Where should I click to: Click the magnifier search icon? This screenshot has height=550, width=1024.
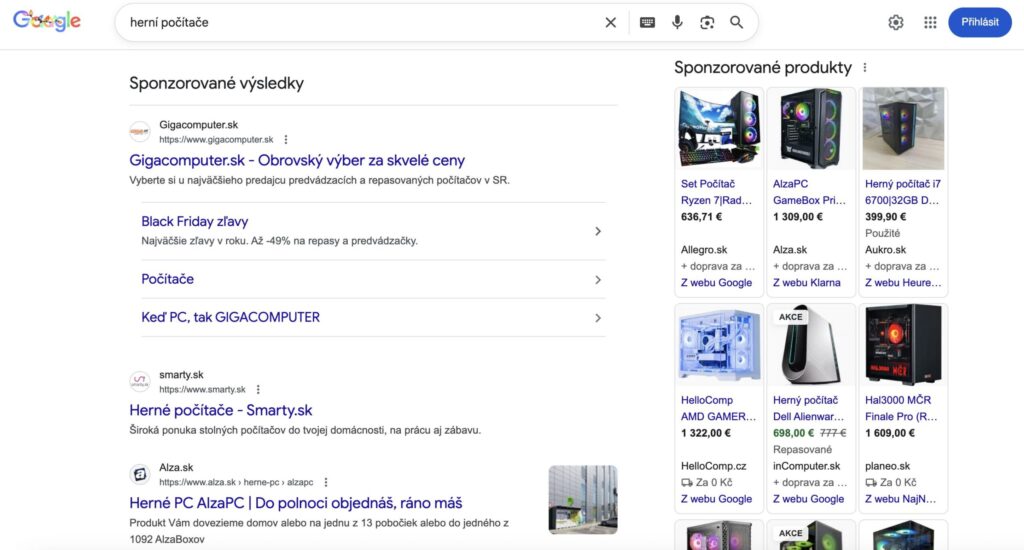tap(737, 22)
